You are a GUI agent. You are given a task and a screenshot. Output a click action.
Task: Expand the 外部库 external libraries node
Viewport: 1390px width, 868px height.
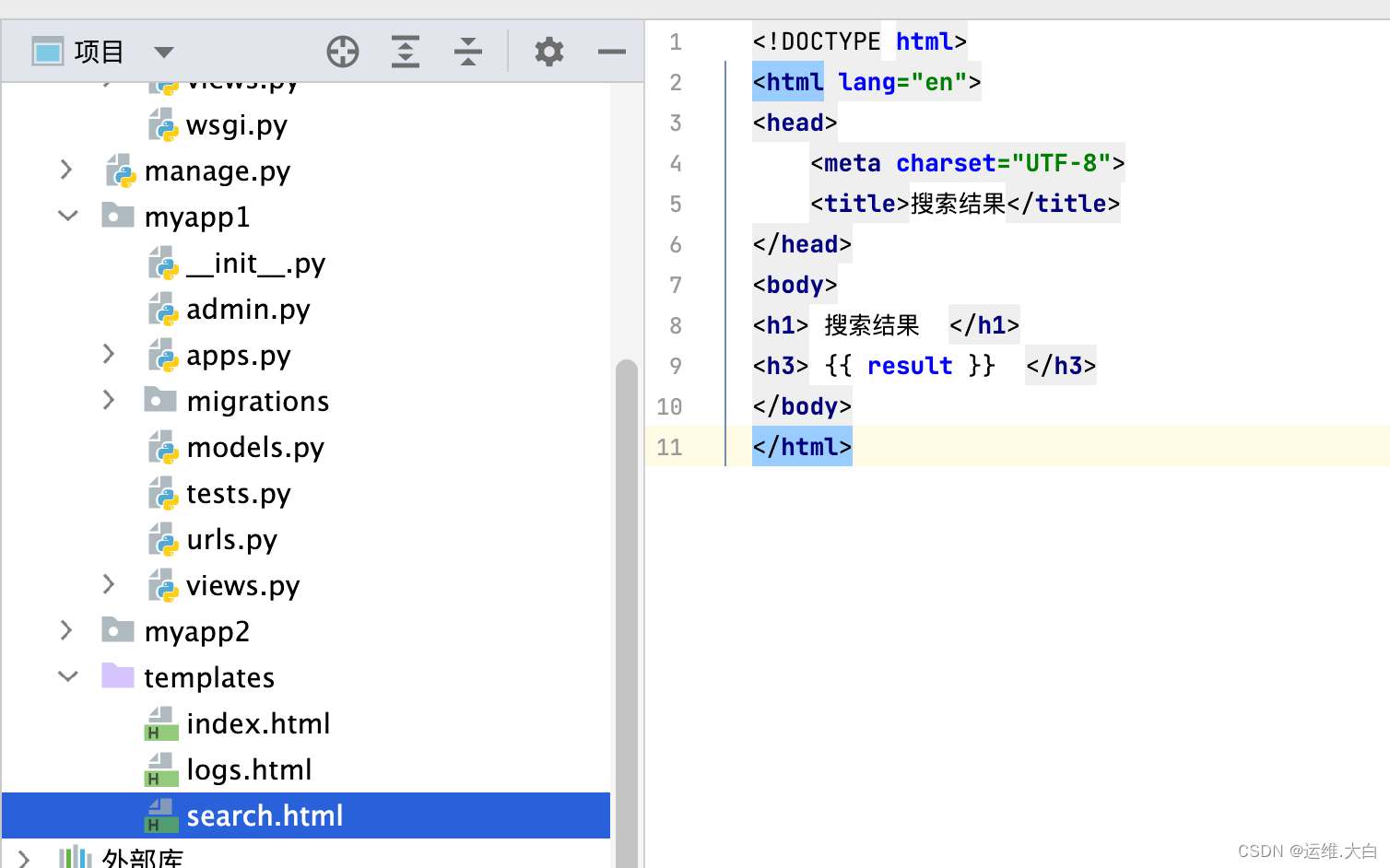[x=25, y=859]
